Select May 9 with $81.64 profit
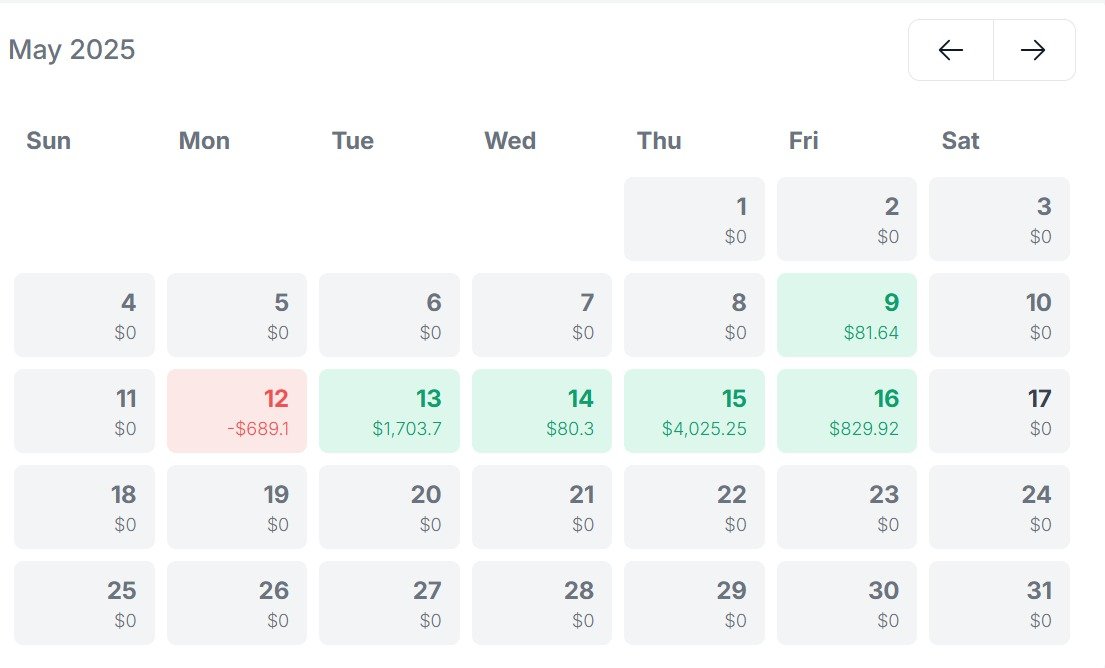1105x668 pixels. [x=846, y=315]
